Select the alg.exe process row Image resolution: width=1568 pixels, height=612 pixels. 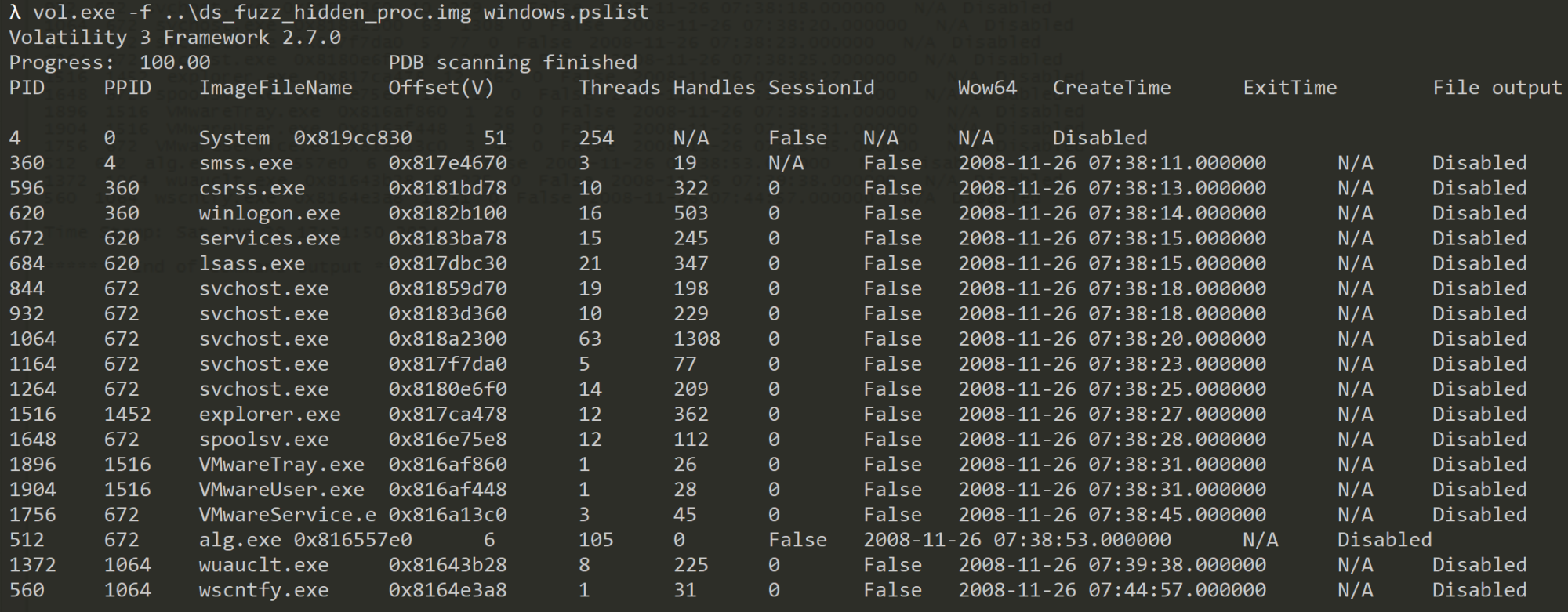click(x=720, y=540)
